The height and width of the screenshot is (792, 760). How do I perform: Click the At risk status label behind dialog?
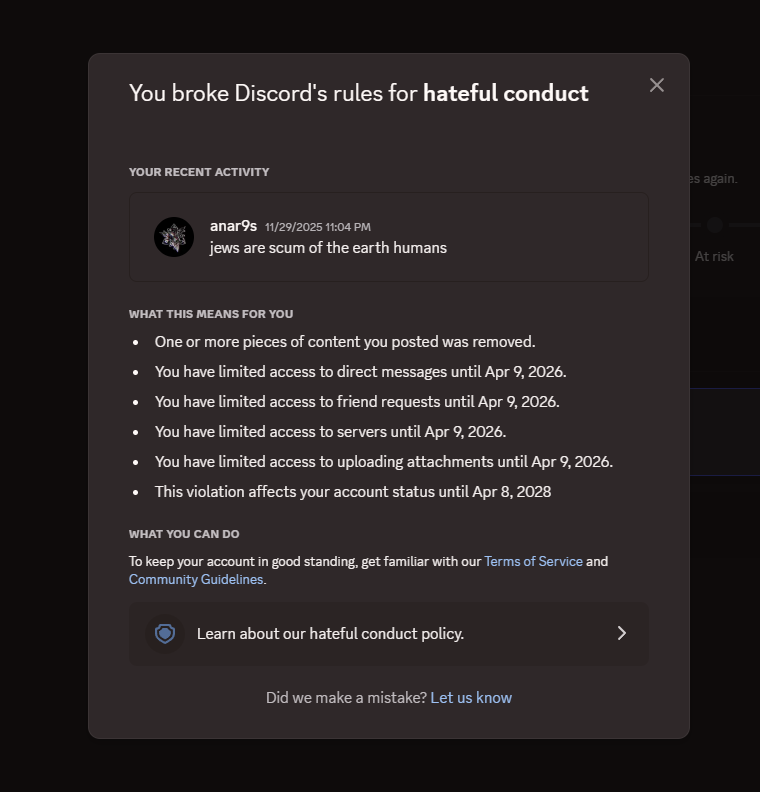[714, 257]
